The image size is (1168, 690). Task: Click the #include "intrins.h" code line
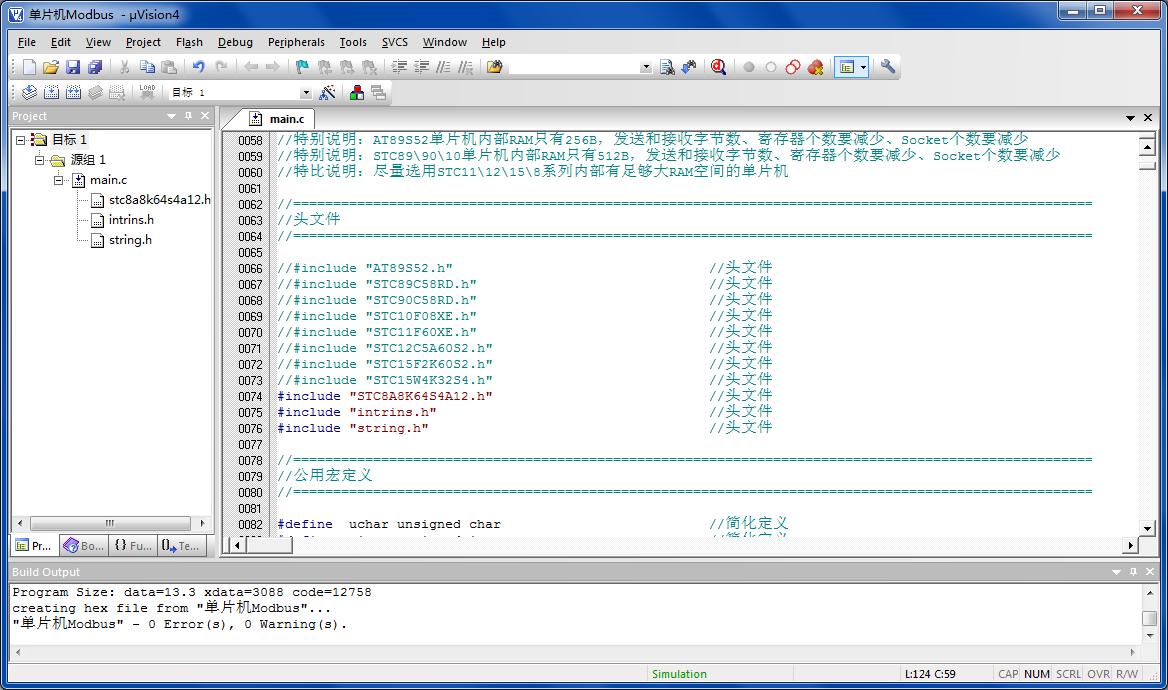click(x=357, y=412)
